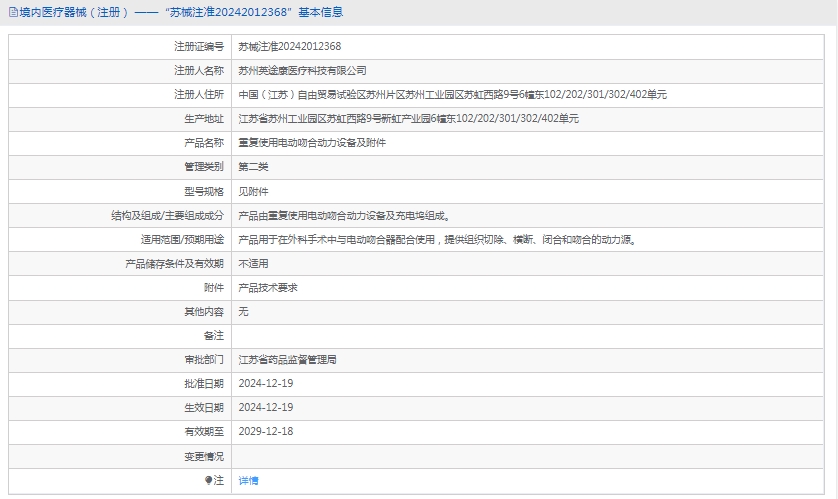
Task: Click the empty 备注 remarks cell
Action: tap(530, 336)
